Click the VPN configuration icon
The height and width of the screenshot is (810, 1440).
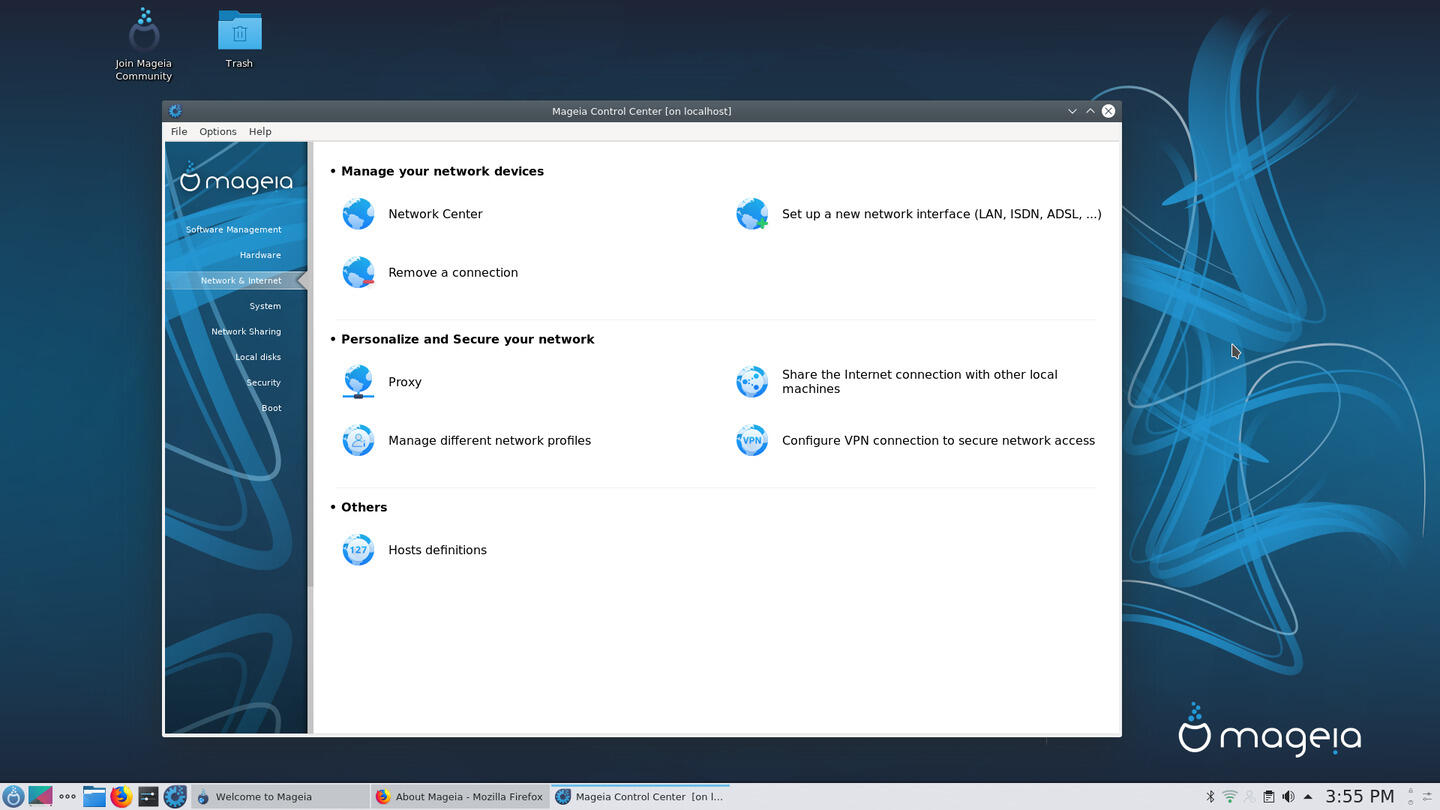[752, 440]
